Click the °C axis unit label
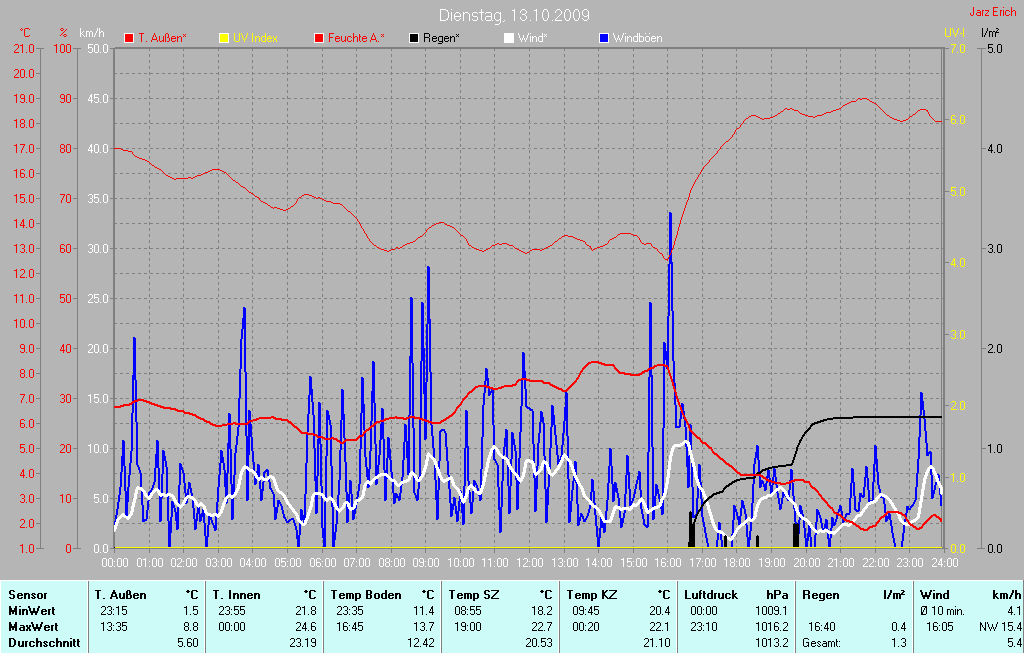Screen dimensions: 1024x653 (24, 33)
